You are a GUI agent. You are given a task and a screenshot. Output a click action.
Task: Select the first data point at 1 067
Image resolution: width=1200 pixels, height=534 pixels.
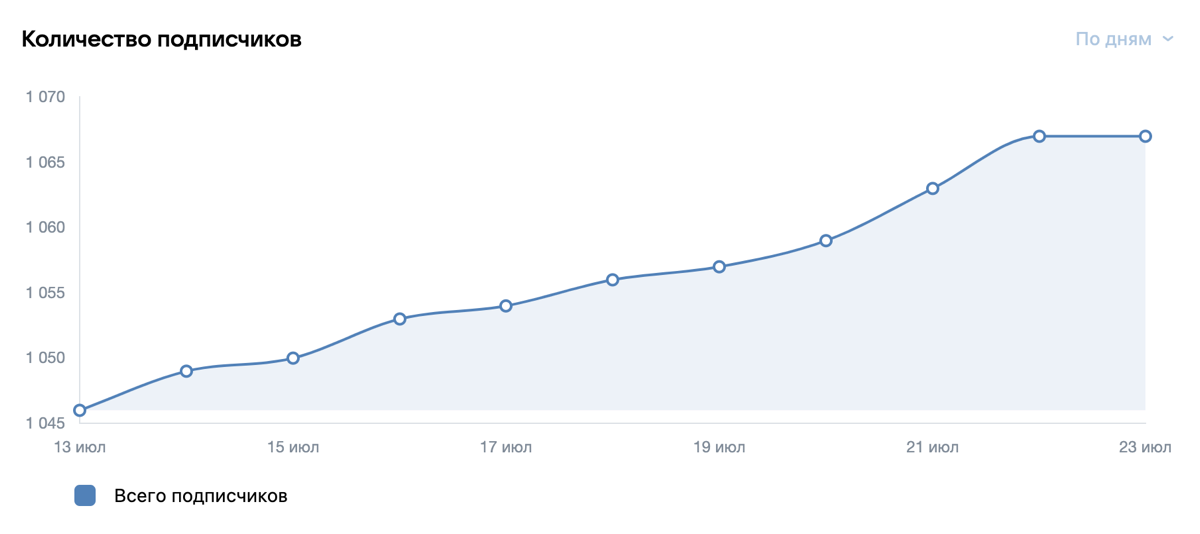pyautogui.click(x=1039, y=136)
